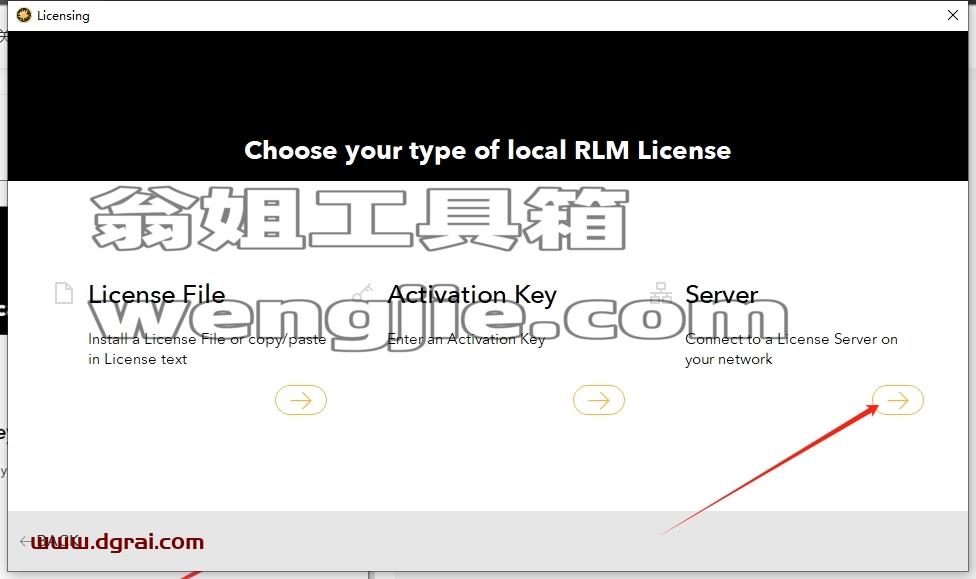
Task: Click the black banner above the heading
Action: pyautogui.click(x=487, y=81)
